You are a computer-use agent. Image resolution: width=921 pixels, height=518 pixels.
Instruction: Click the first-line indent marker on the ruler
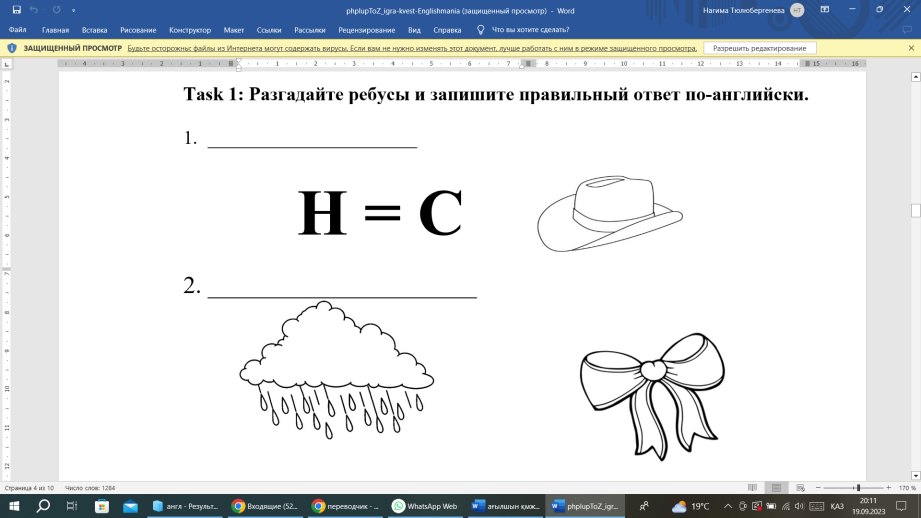(238, 61)
